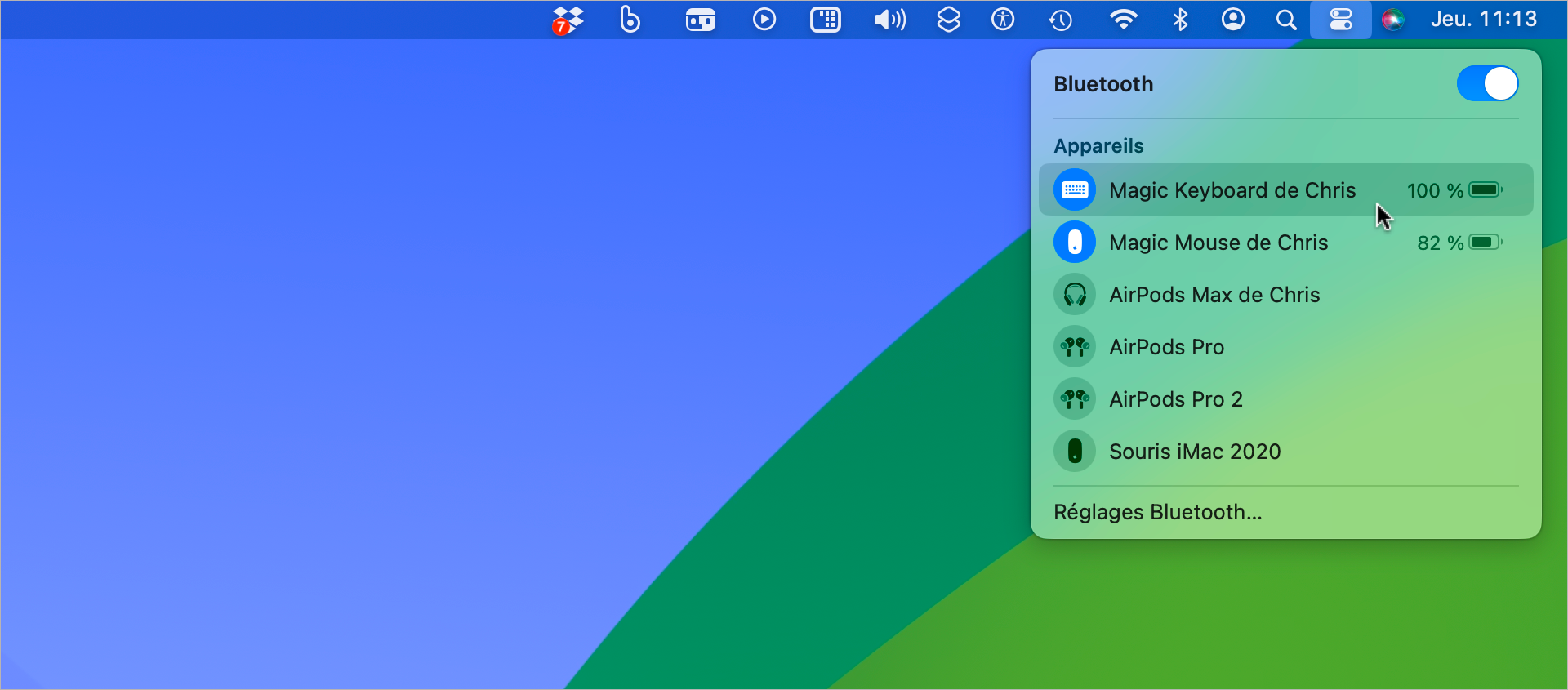
Task: Open Spotlight search
Action: (x=1286, y=20)
